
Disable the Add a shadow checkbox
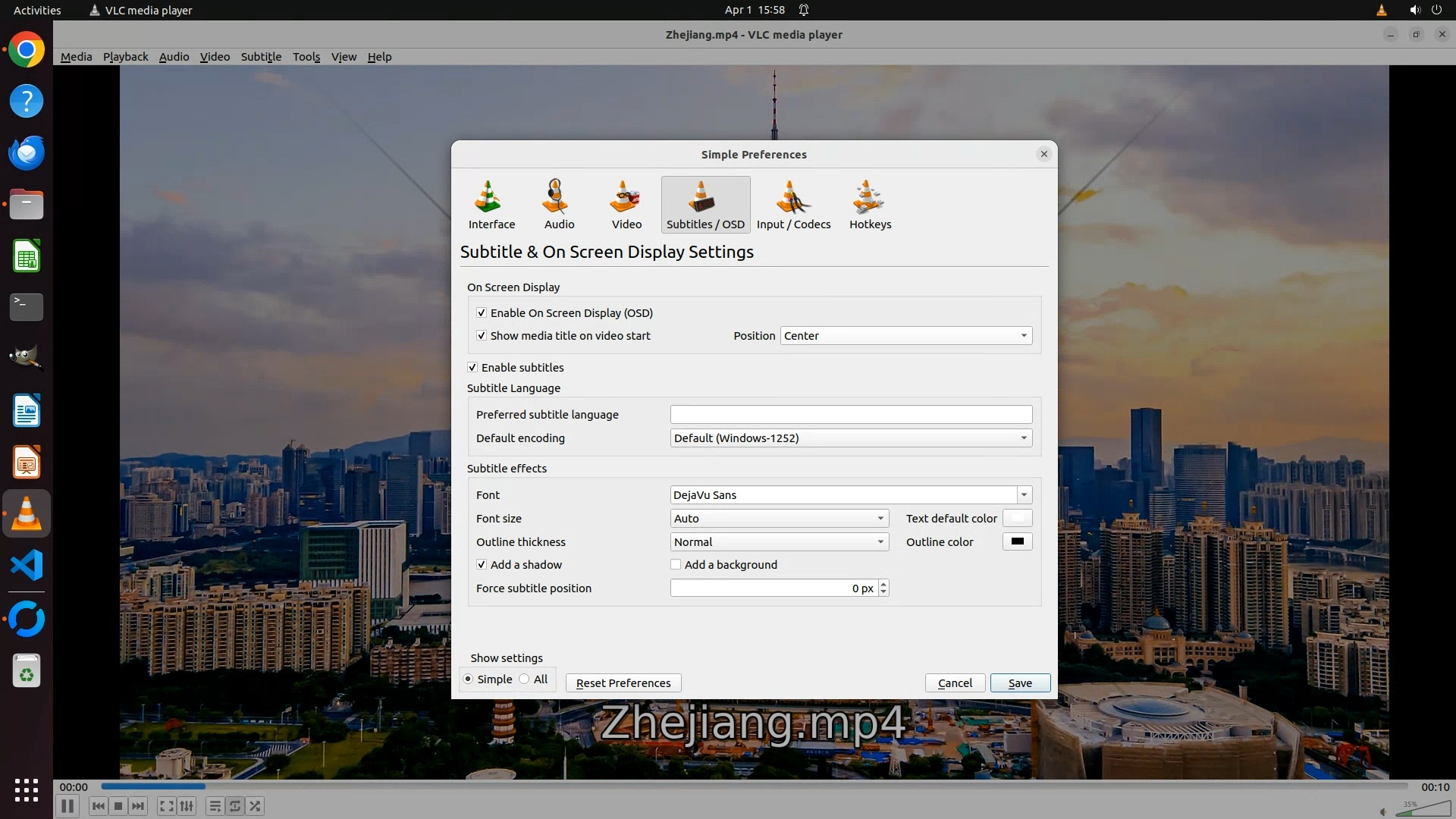pyautogui.click(x=482, y=564)
